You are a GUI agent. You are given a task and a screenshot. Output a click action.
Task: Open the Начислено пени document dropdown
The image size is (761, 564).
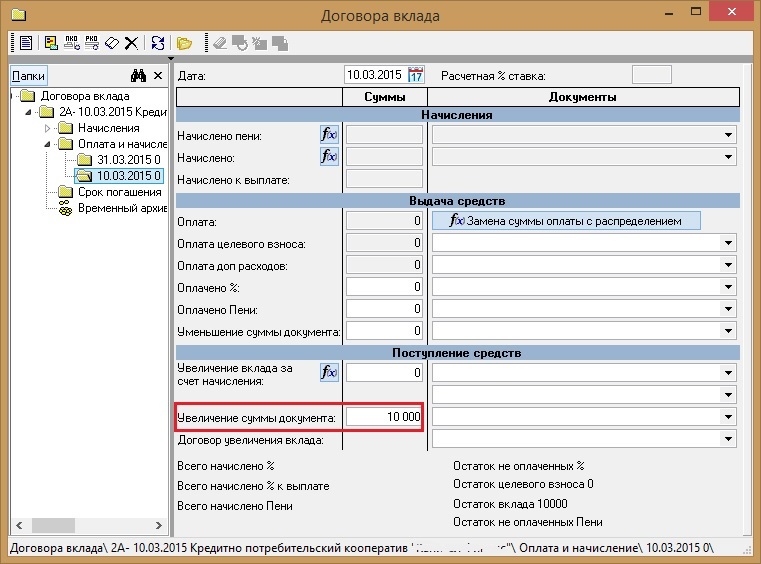point(728,135)
